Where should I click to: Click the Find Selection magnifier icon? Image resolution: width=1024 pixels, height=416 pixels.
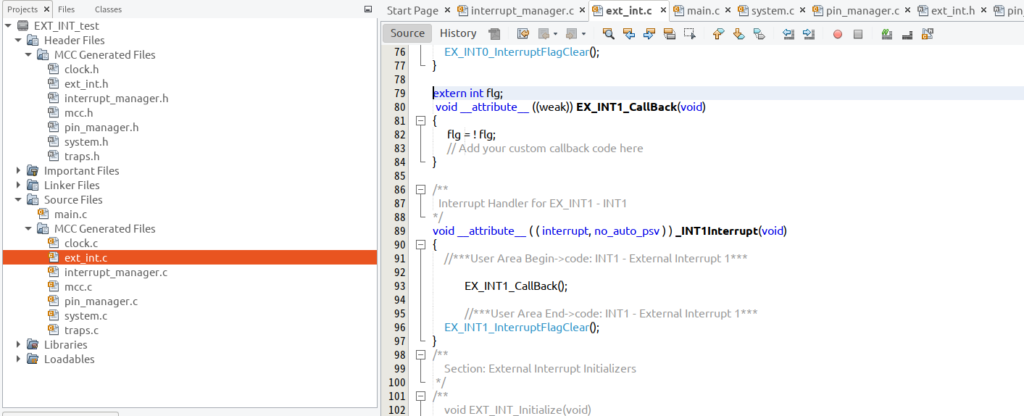[x=608, y=33]
